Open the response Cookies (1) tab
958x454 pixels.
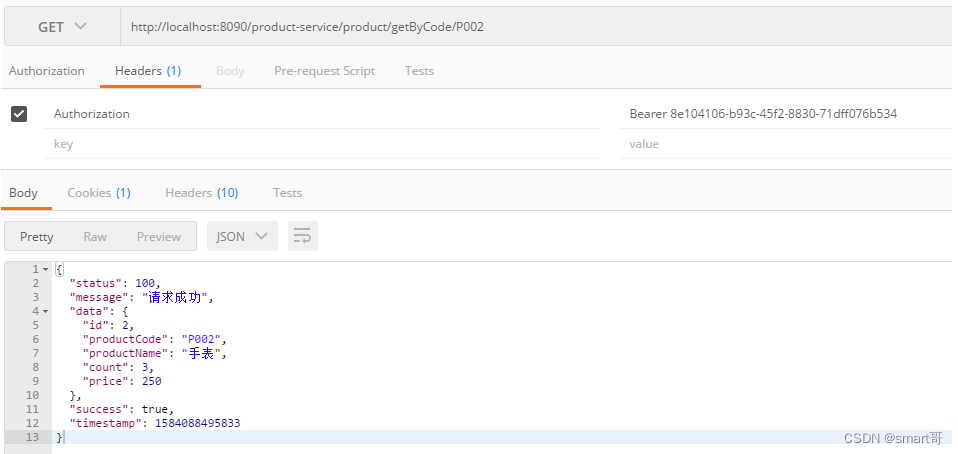99,193
